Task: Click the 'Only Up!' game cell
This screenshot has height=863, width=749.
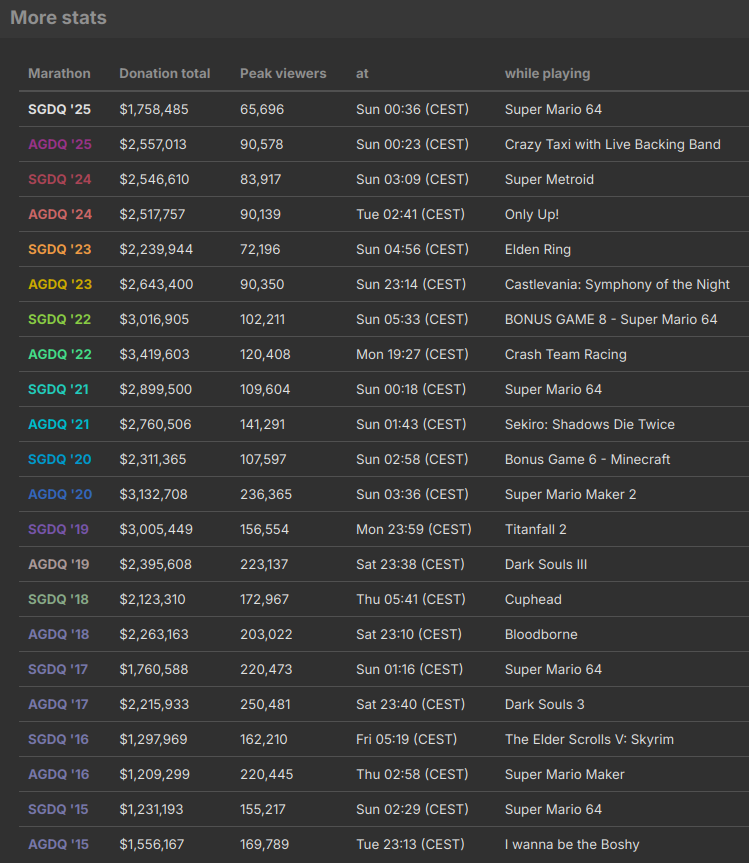Action: point(532,214)
